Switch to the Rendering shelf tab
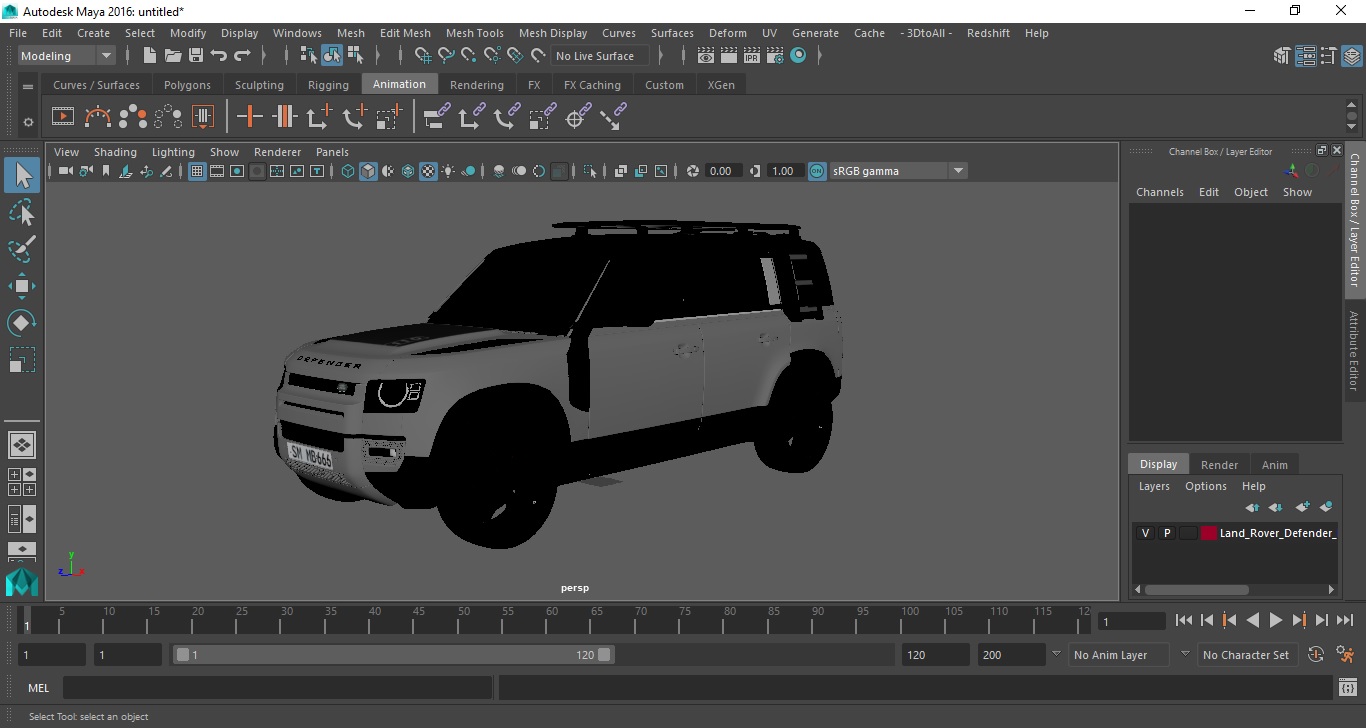The height and width of the screenshot is (728, 1366). pos(477,85)
